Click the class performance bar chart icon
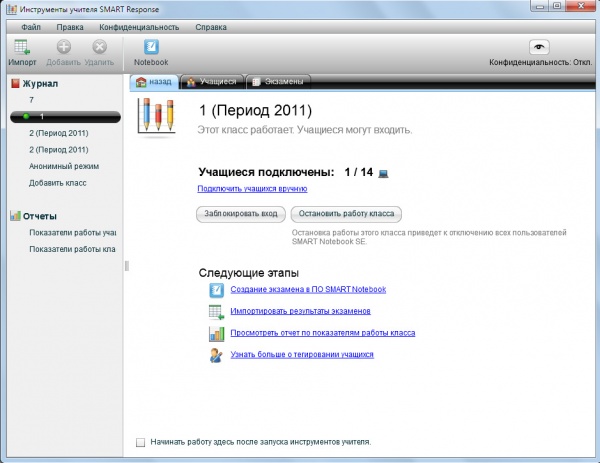This screenshot has height=463, width=600. pyautogui.click(x=217, y=333)
